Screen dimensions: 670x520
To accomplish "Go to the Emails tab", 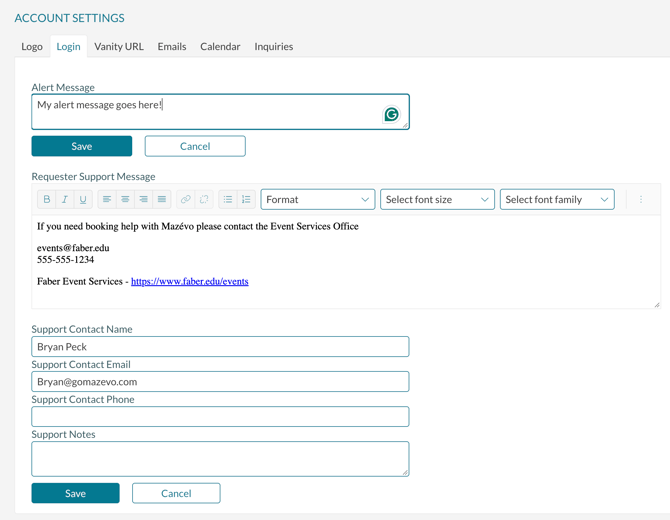I will 172,47.
